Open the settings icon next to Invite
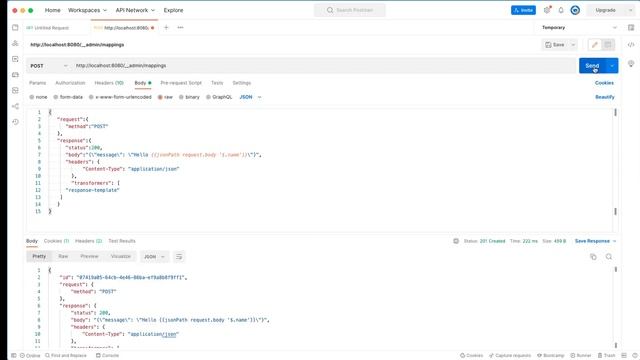The width and height of the screenshot is (640, 360). (x=547, y=10)
